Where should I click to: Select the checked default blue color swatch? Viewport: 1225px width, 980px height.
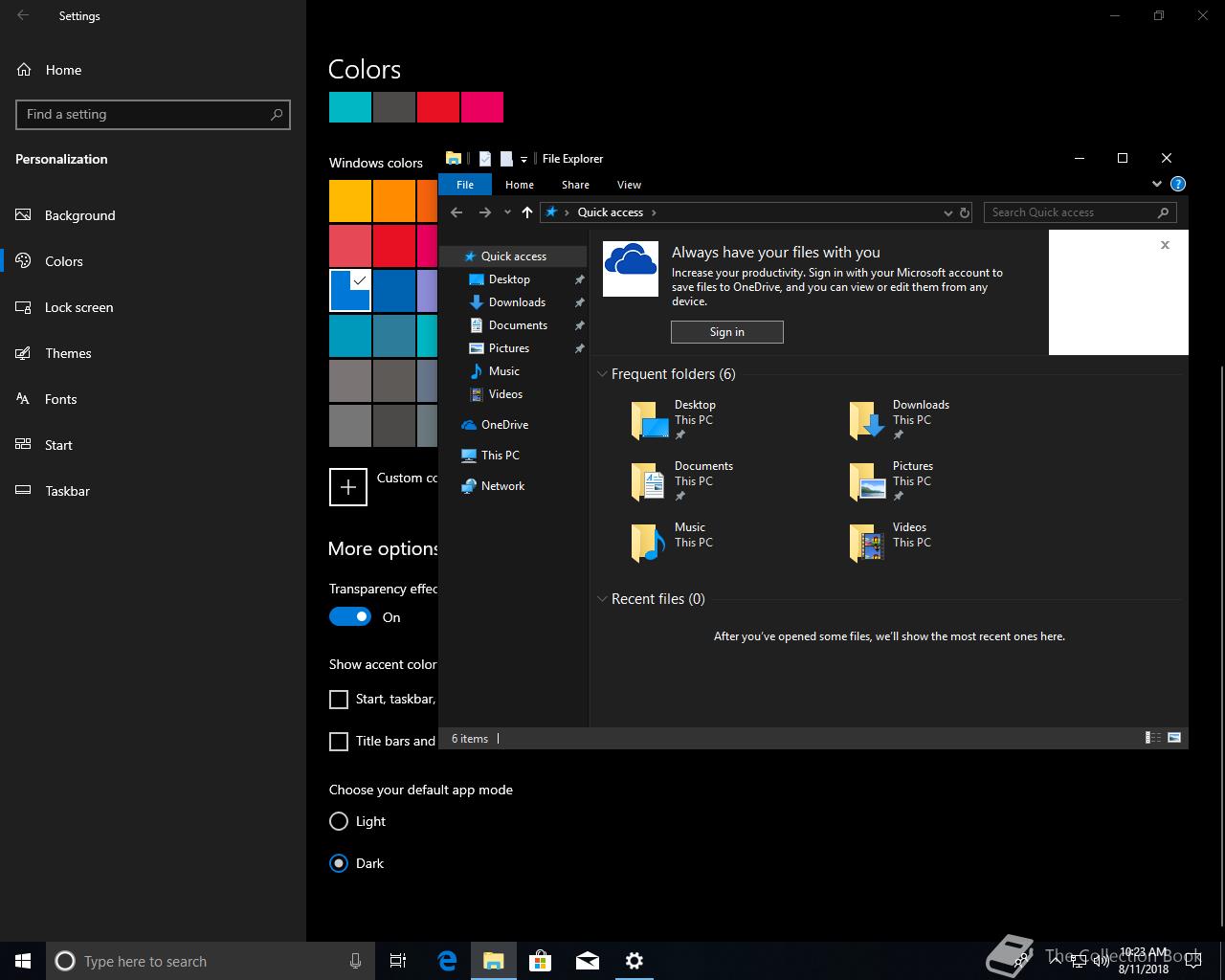350,291
